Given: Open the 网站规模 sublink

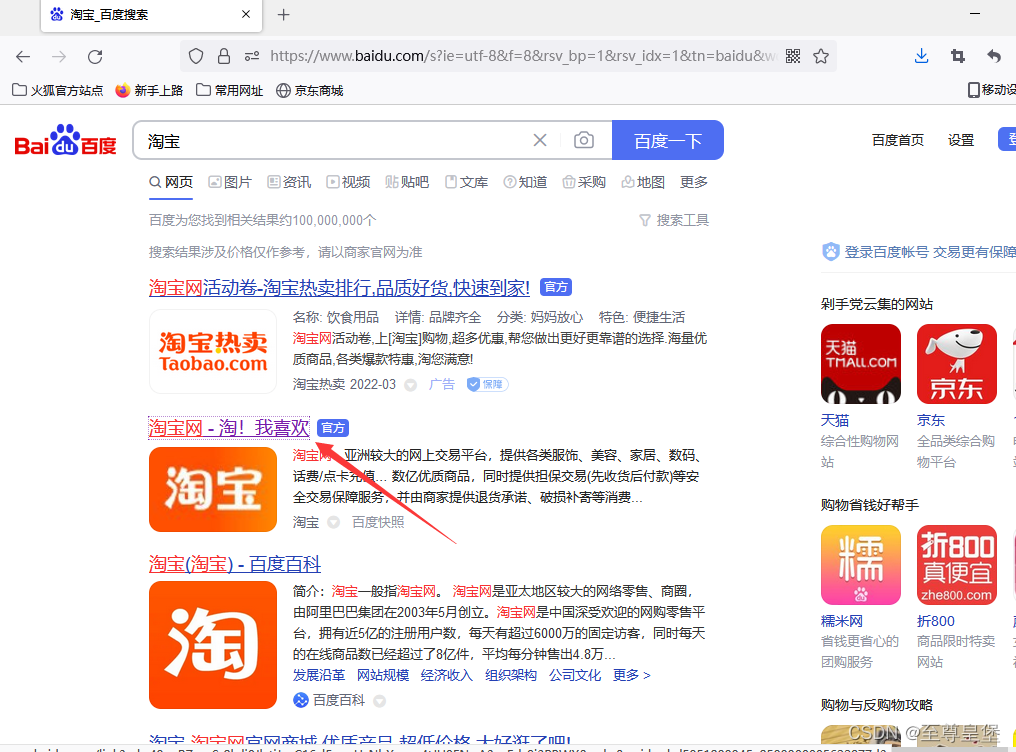Looking at the screenshot, I should point(383,675).
